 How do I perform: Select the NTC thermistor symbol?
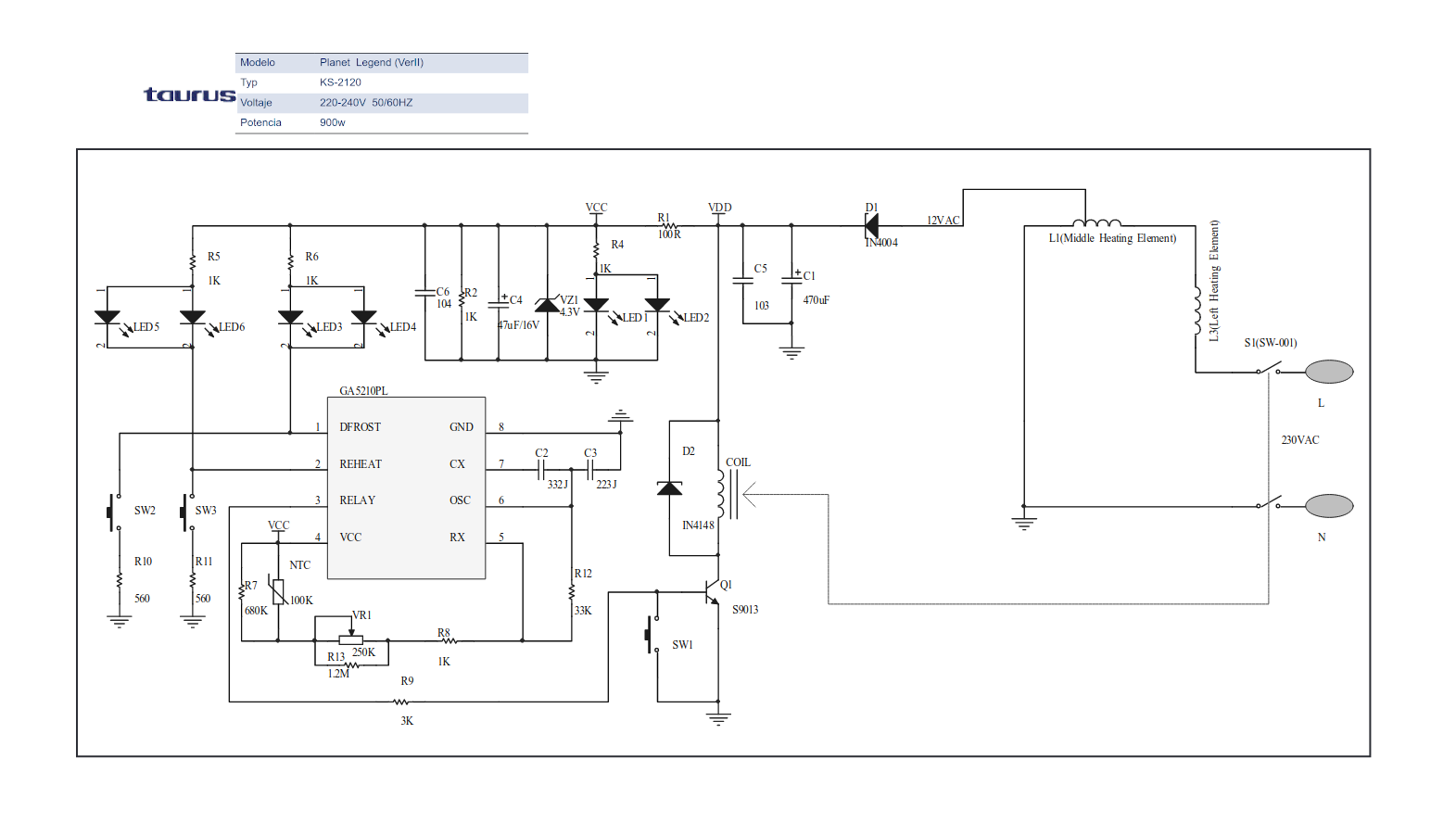click(x=277, y=590)
